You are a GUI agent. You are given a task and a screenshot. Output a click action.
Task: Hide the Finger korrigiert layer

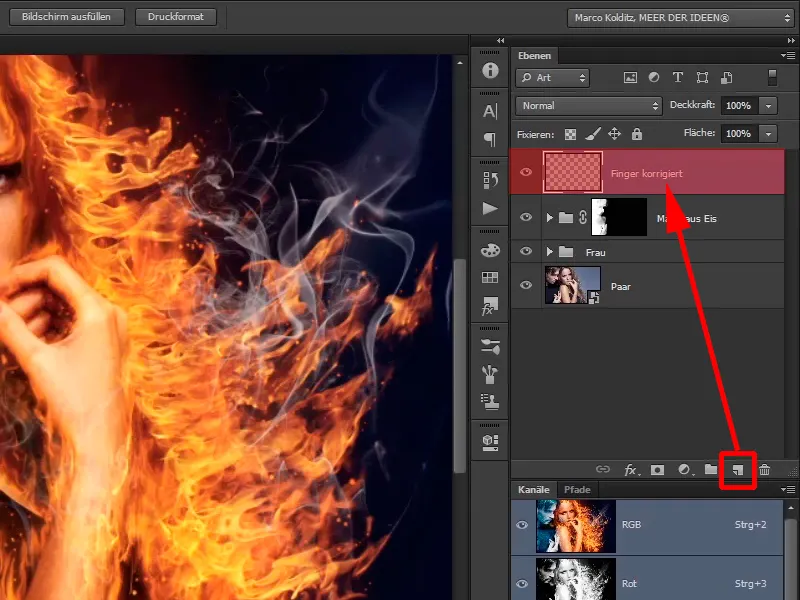[526, 172]
